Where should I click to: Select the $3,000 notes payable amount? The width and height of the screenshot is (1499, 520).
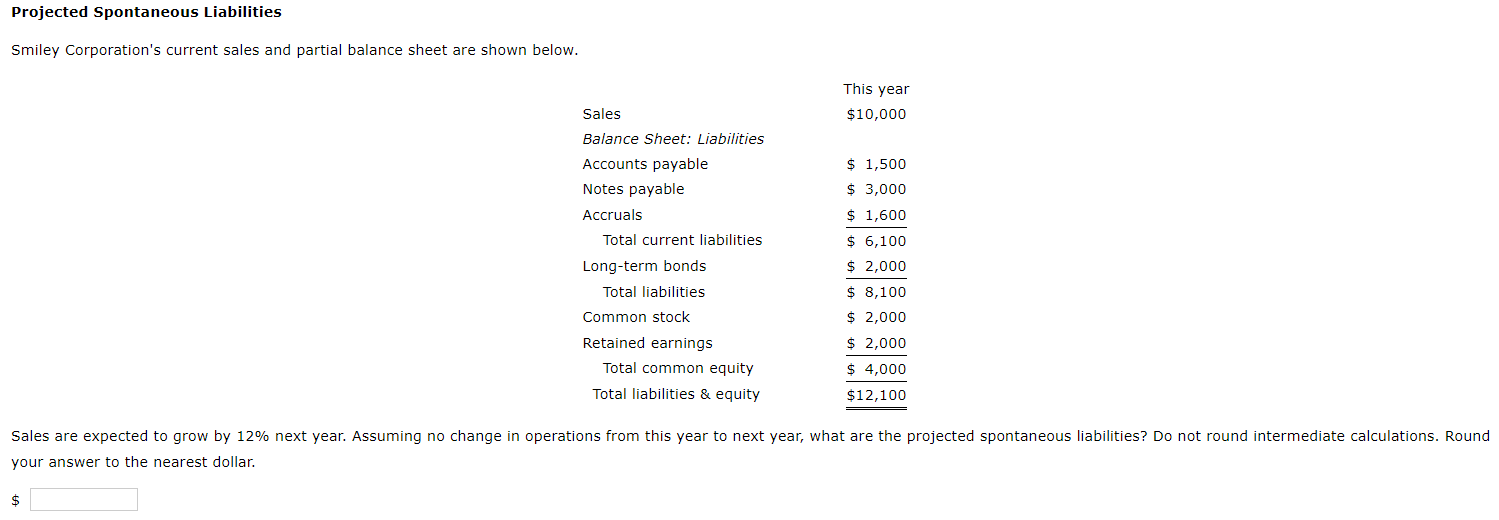tap(876, 189)
